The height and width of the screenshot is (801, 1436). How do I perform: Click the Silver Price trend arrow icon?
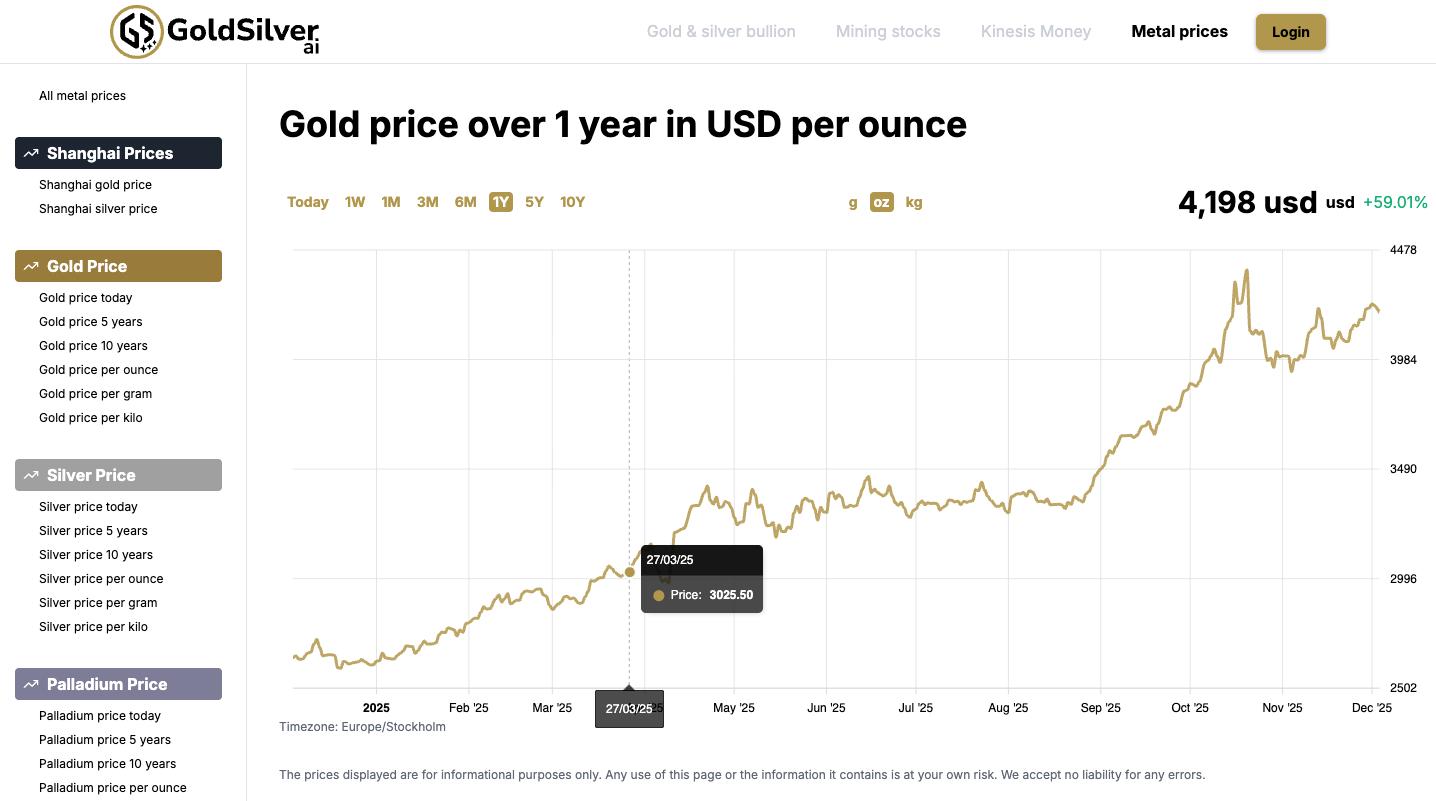tap(31, 475)
